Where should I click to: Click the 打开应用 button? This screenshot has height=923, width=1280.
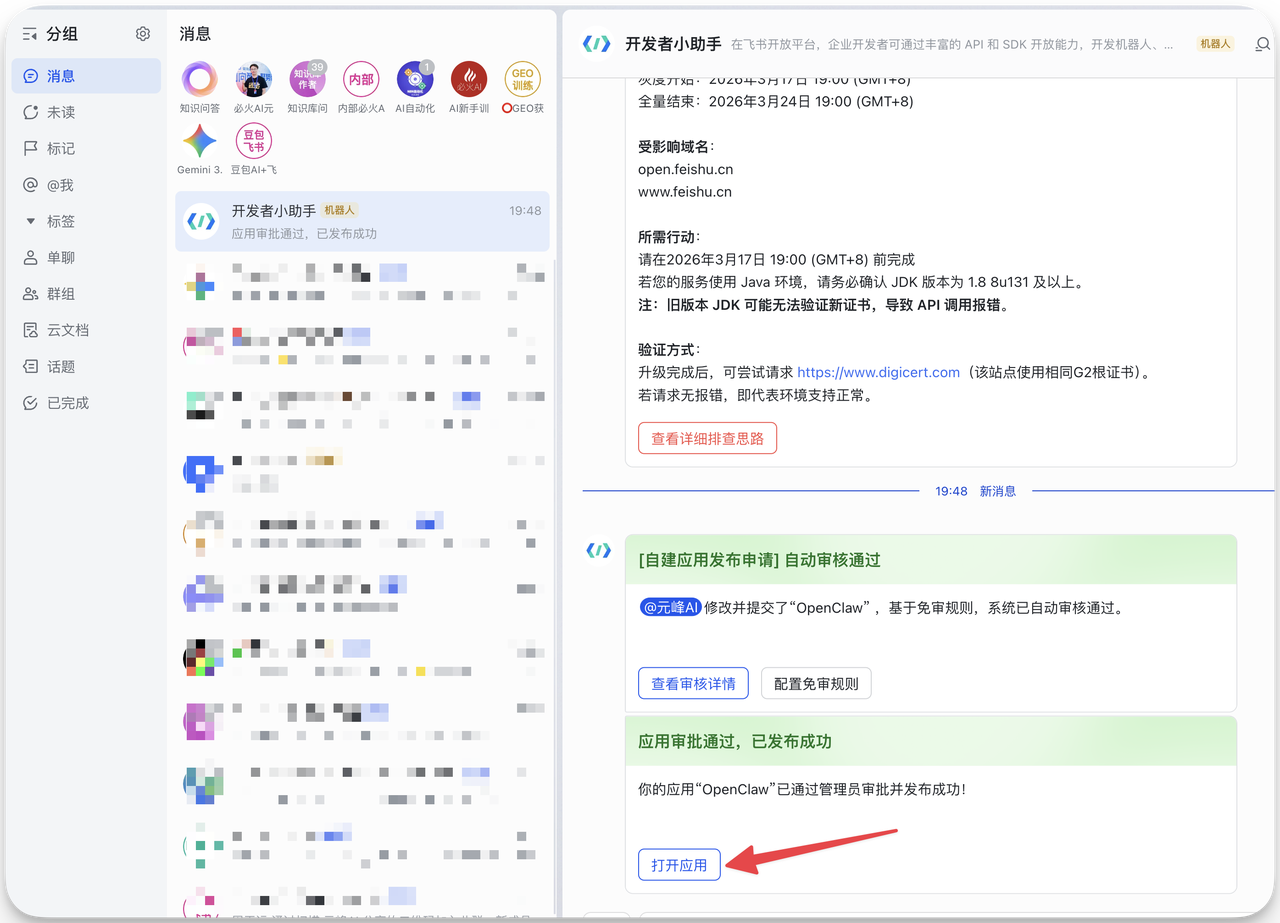pos(679,865)
